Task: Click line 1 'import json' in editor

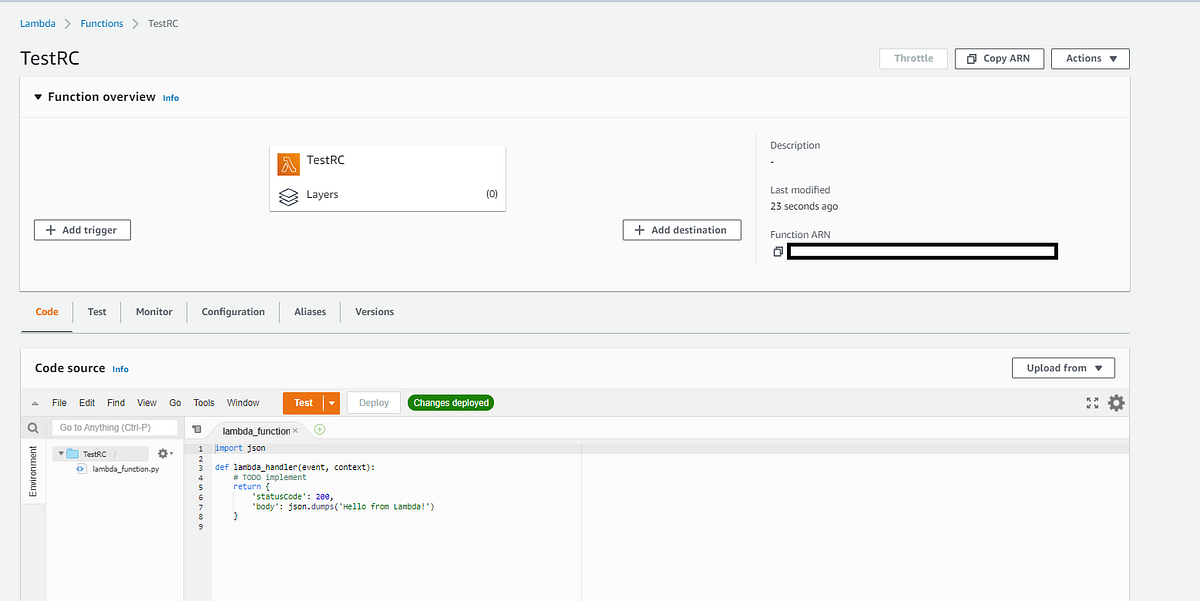Action: (x=240, y=449)
